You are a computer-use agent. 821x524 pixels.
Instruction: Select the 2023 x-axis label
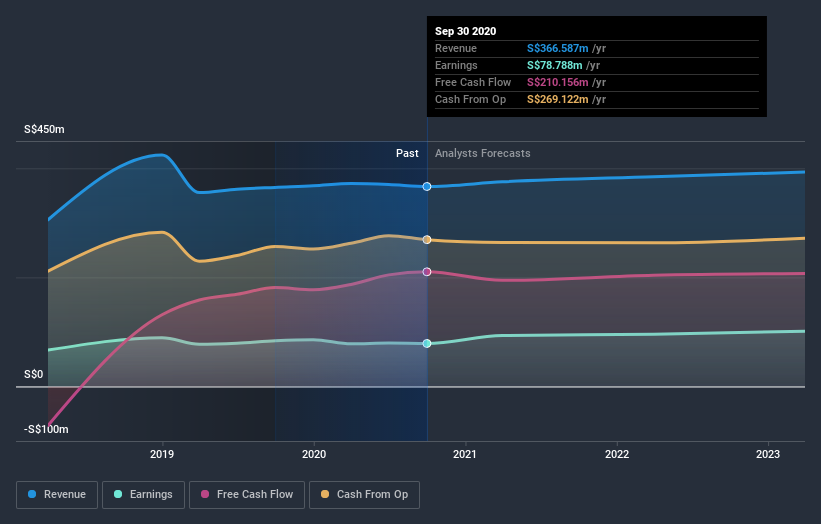tap(768, 454)
